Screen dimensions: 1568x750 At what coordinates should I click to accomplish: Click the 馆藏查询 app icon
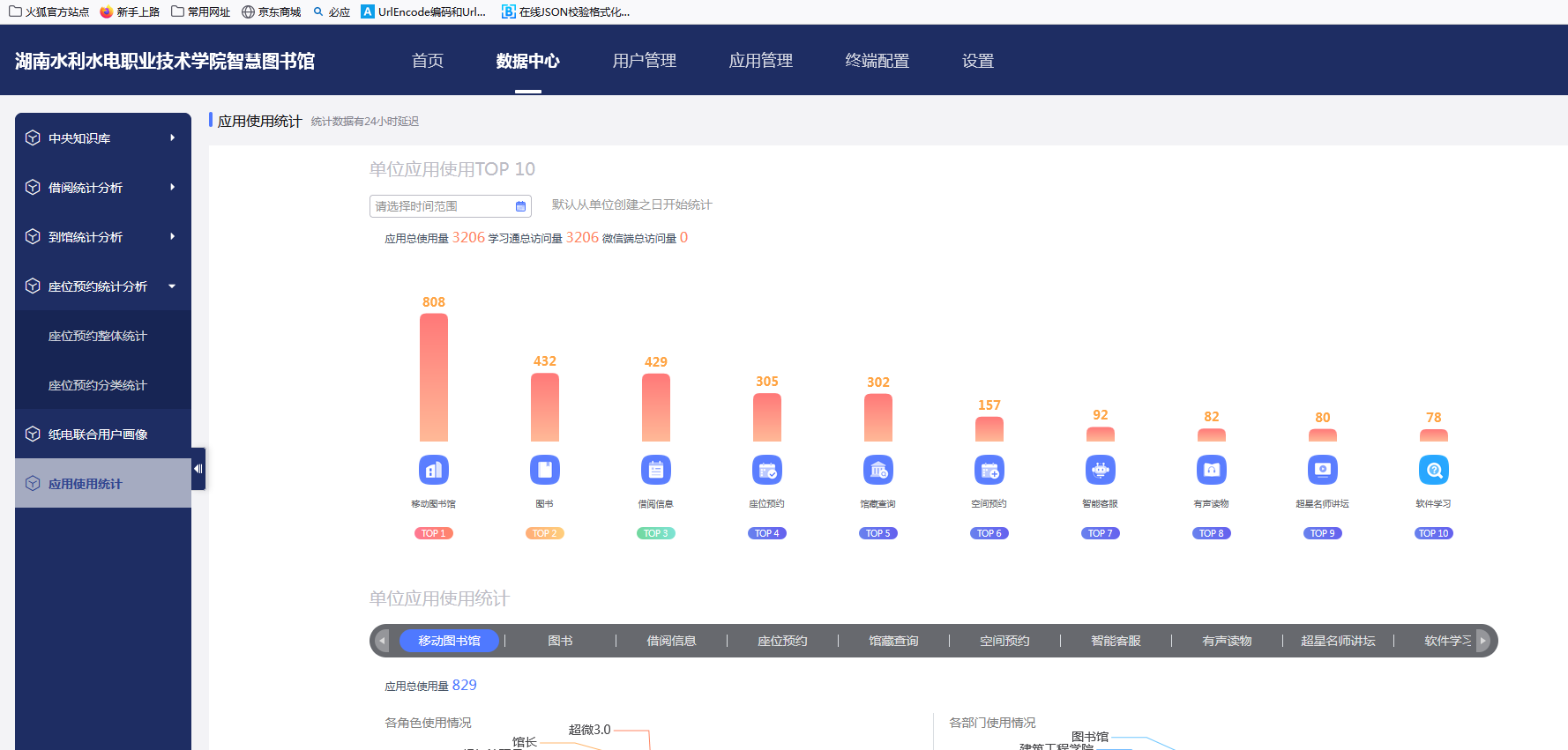click(x=877, y=470)
